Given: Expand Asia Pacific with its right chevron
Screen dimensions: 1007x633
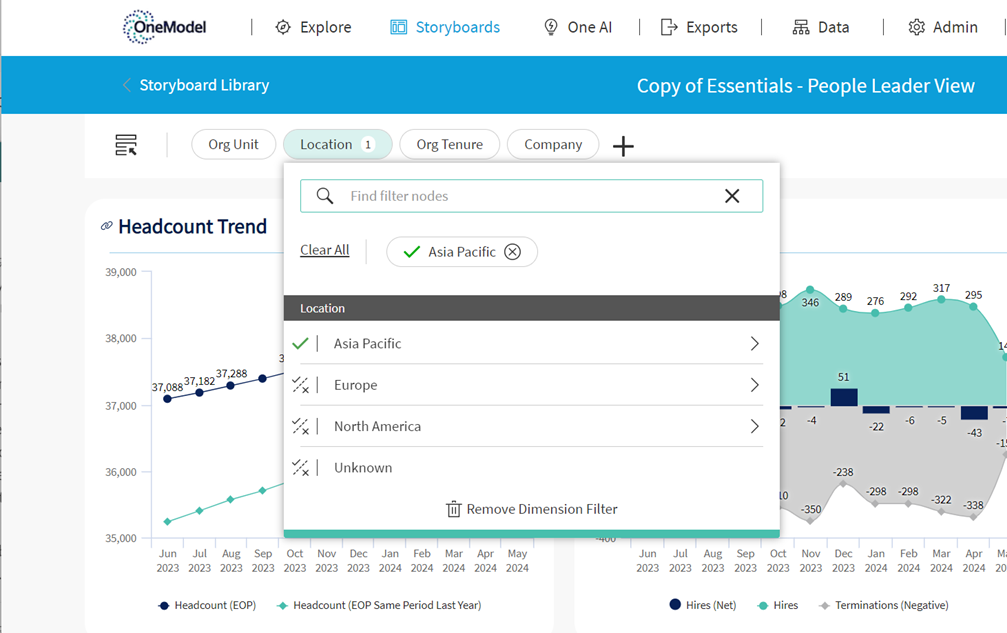Looking at the screenshot, I should tap(754, 343).
